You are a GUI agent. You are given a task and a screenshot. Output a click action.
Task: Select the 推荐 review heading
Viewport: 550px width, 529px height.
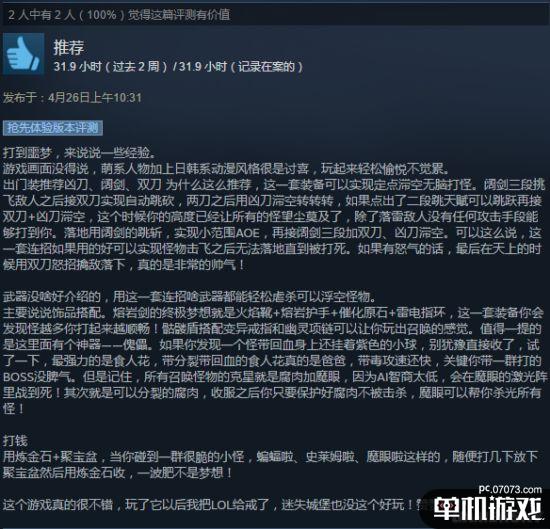(69, 47)
